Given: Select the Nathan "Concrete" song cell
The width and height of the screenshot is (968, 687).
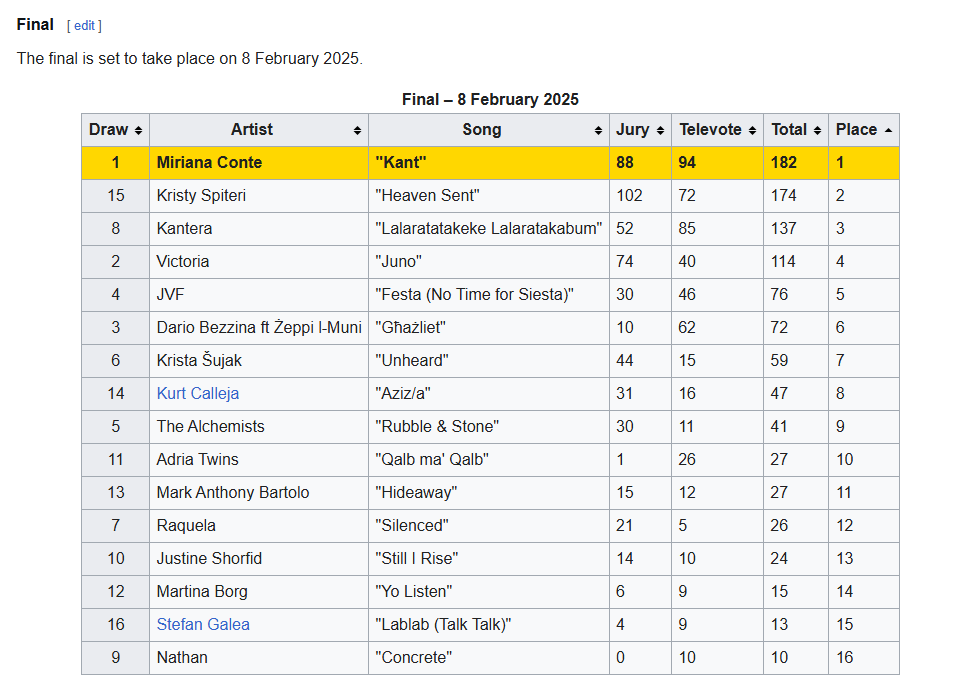Looking at the screenshot, I should tap(488, 657).
